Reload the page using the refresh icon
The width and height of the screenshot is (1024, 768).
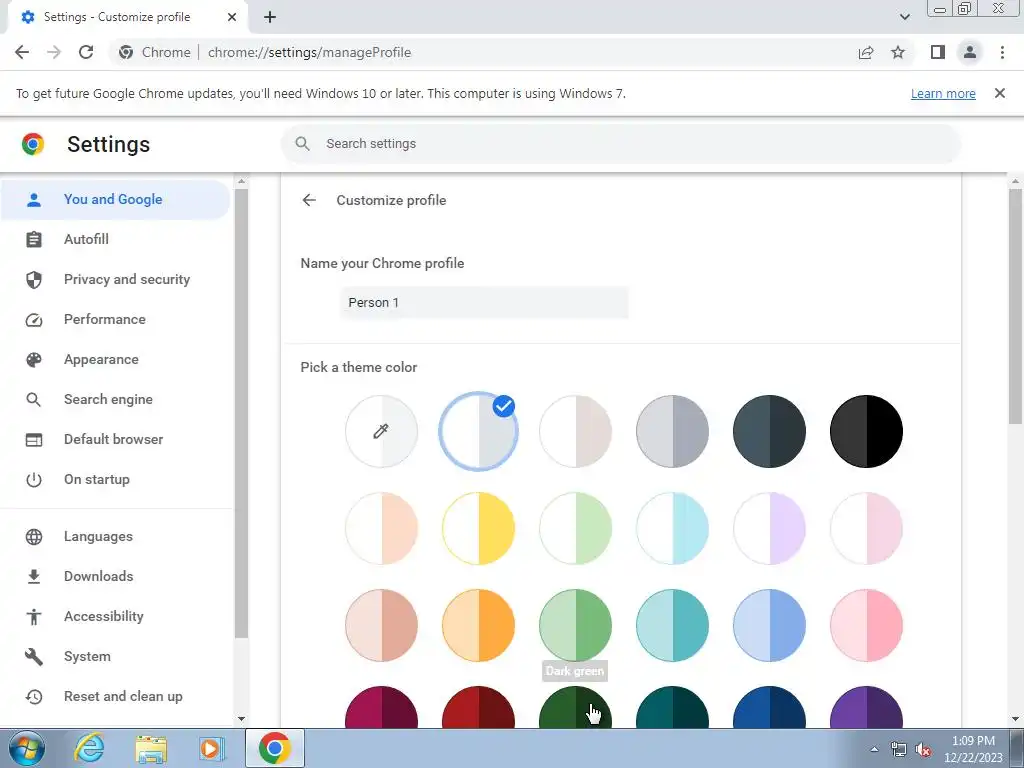(x=86, y=52)
